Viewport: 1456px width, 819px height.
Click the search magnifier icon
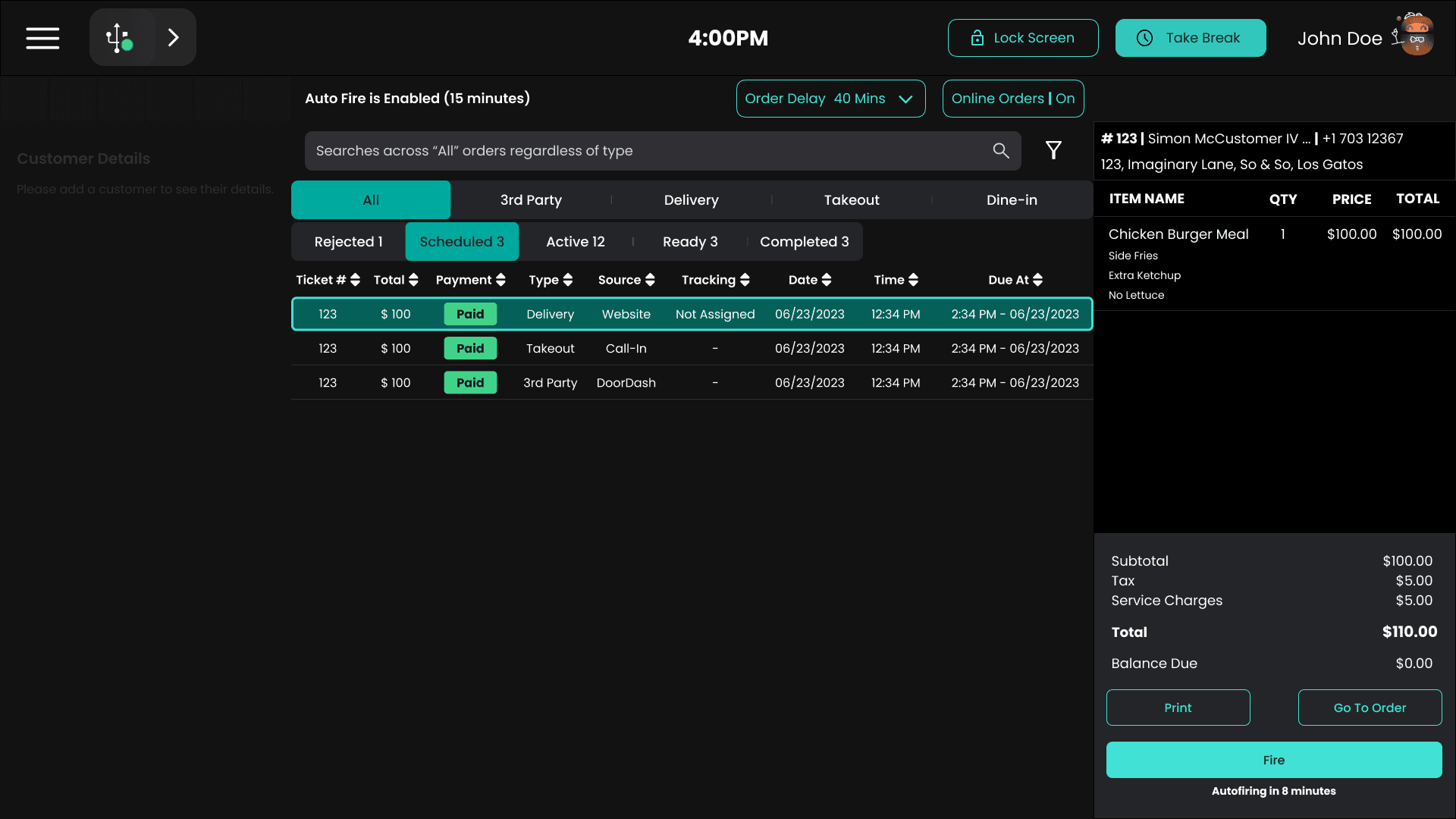tap(1001, 151)
